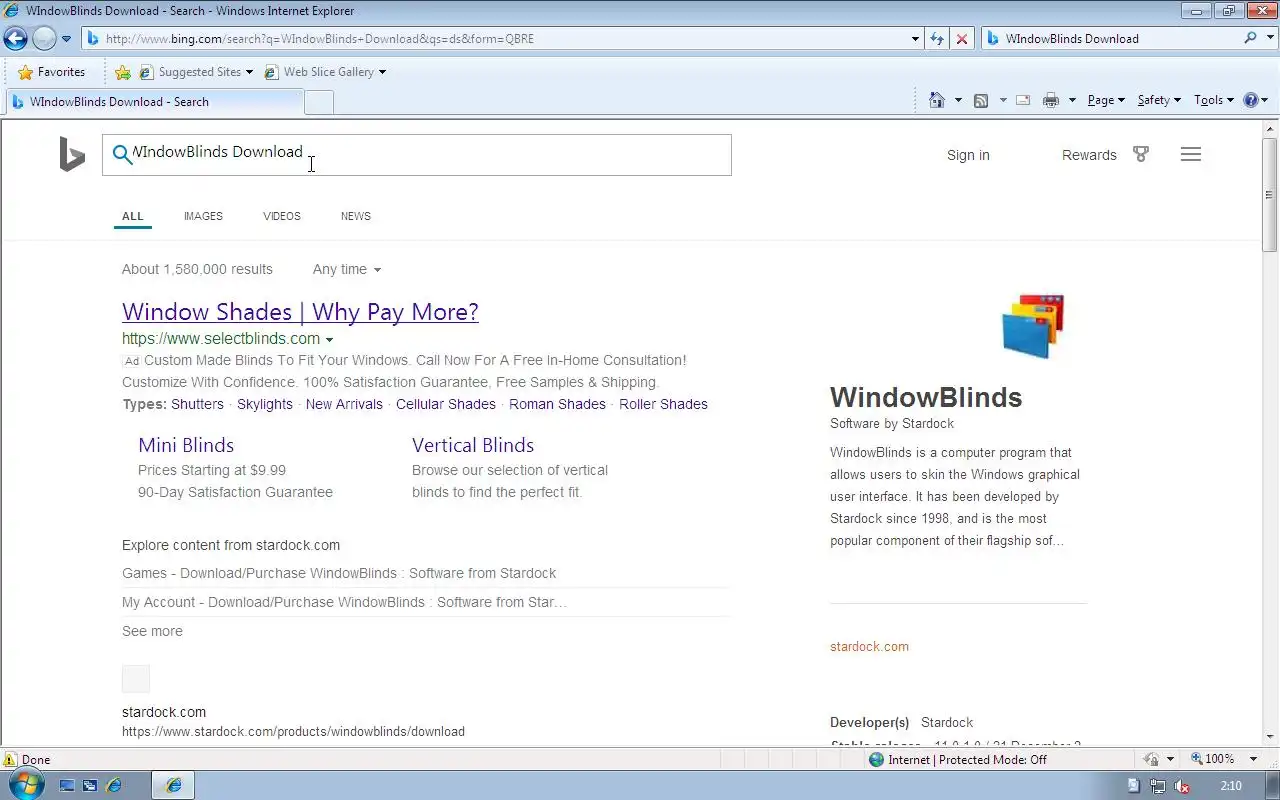This screenshot has height=800, width=1280.
Task: Open the Any time filter dropdown
Action: pyautogui.click(x=346, y=269)
